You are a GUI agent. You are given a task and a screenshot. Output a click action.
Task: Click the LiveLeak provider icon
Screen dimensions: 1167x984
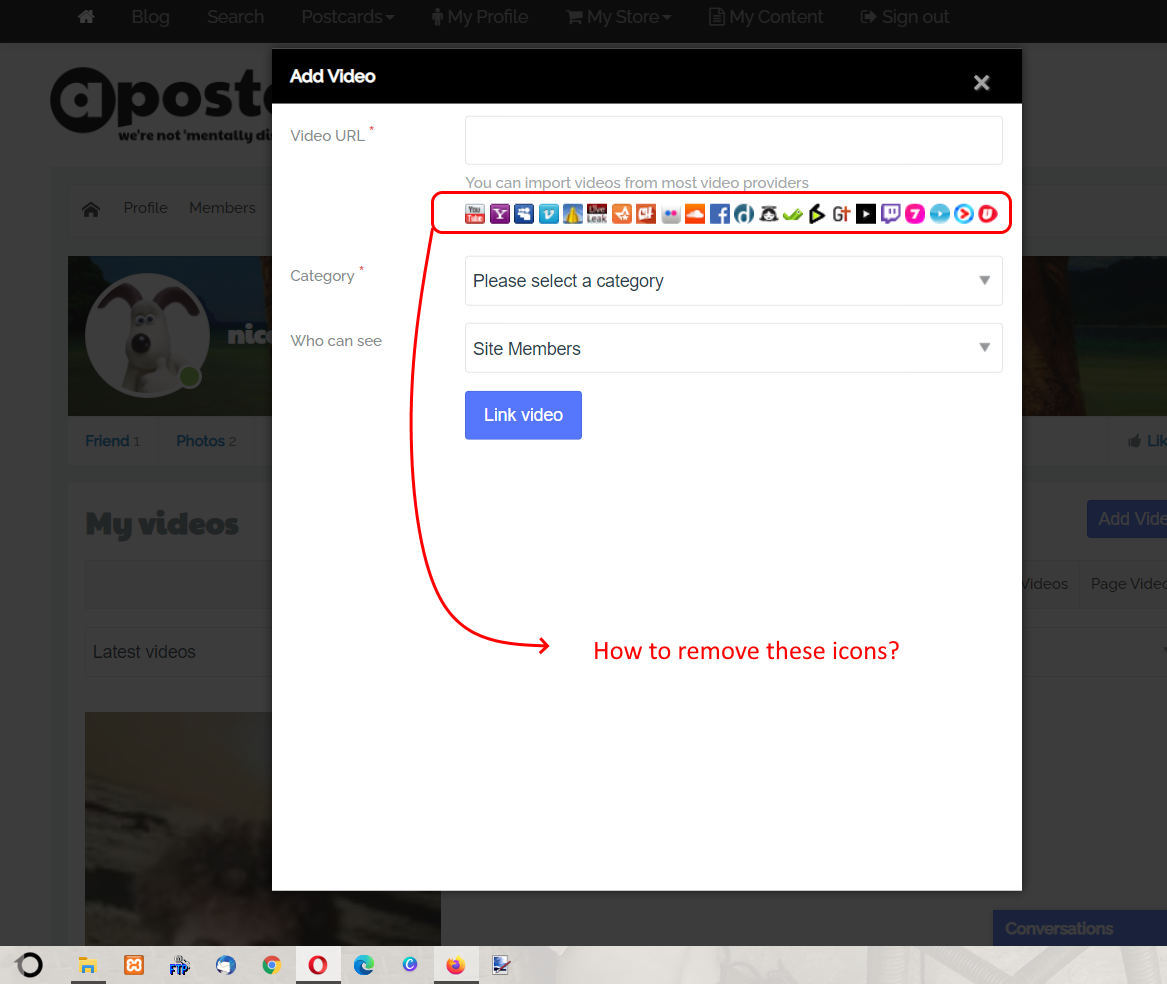click(597, 214)
